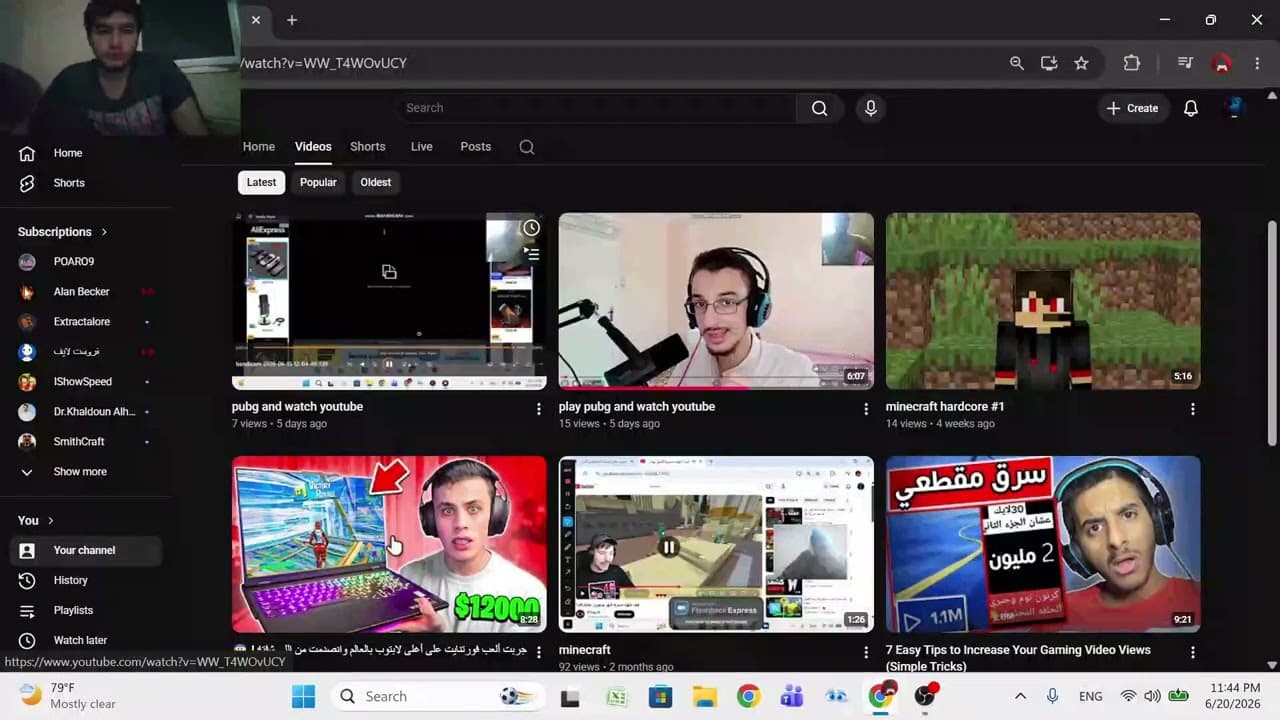Open the $12000 laptop video thumbnail
Viewport: 1280px width, 720px height.
[389, 544]
